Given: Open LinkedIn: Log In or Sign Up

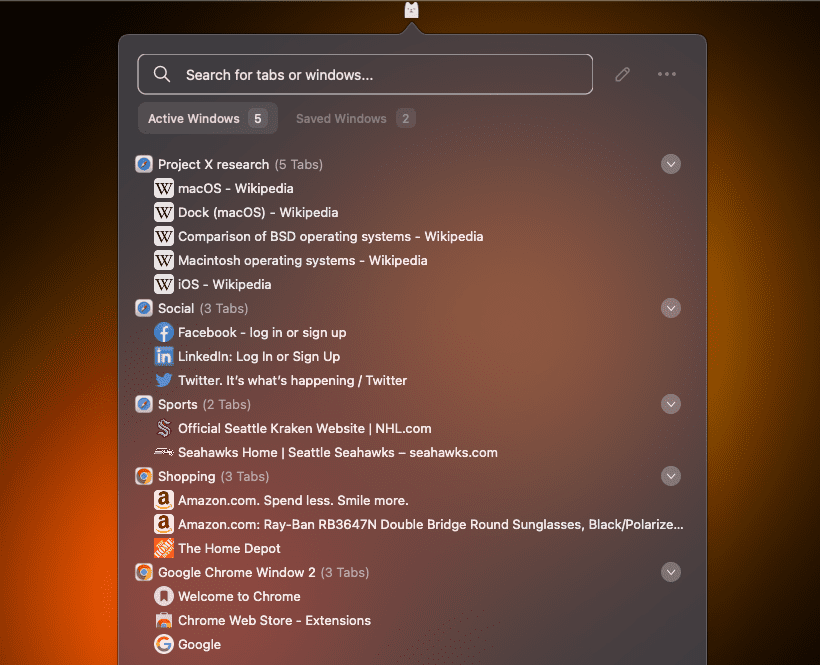Looking at the screenshot, I should coord(259,357).
